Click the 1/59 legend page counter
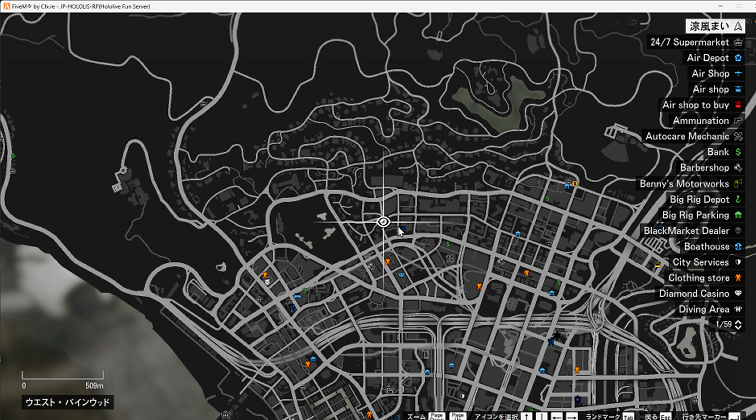Image resolution: width=756 pixels, height=420 pixels. coord(724,325)
